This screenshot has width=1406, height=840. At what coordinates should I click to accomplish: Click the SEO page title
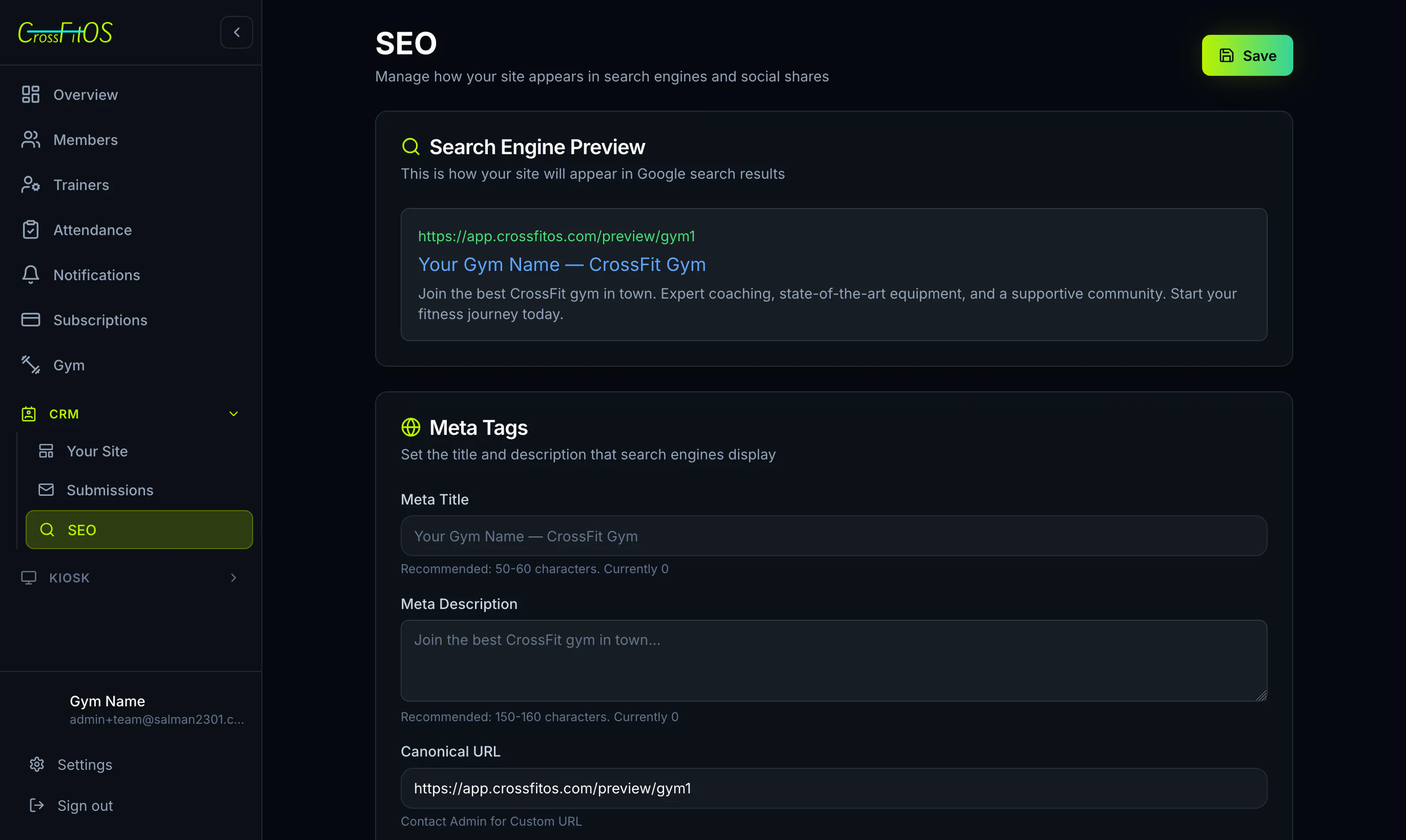406,43
